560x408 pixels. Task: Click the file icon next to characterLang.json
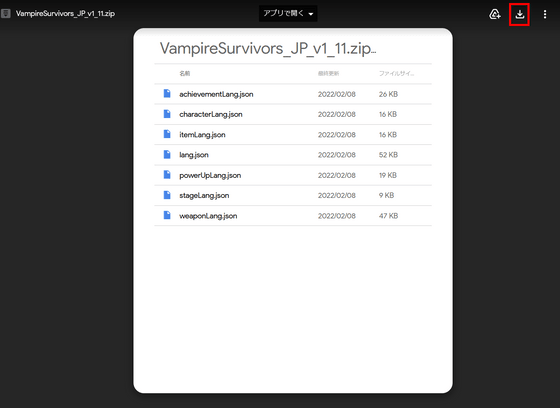point(167,114)
